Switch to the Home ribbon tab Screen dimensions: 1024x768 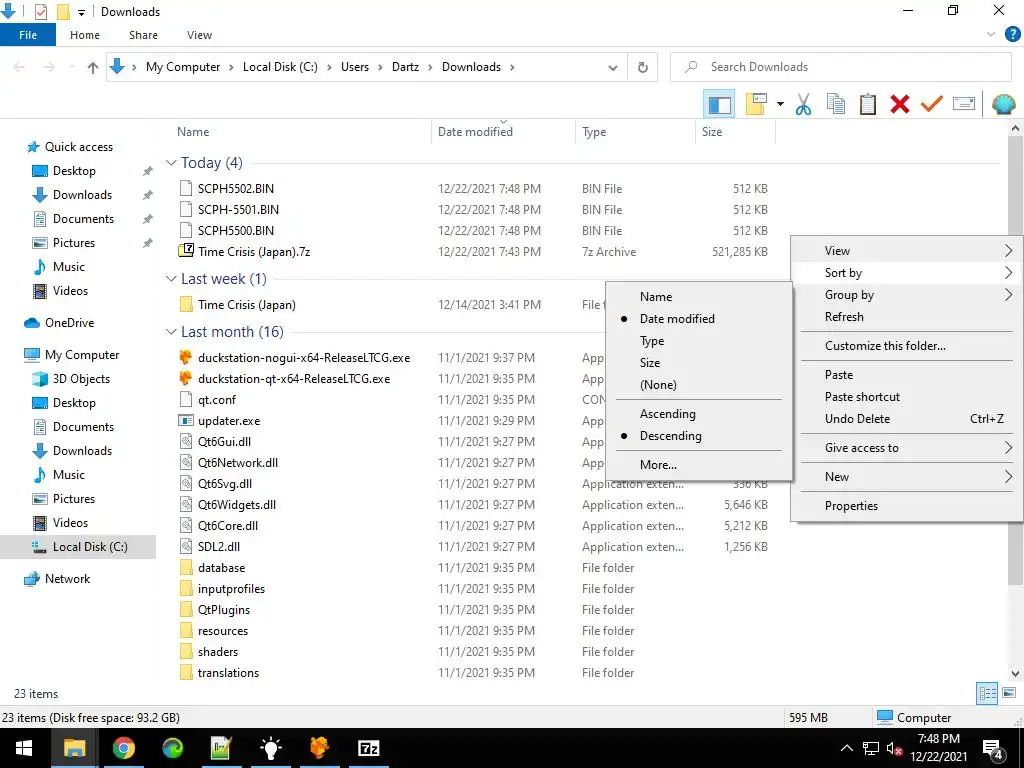click(85, 35)
